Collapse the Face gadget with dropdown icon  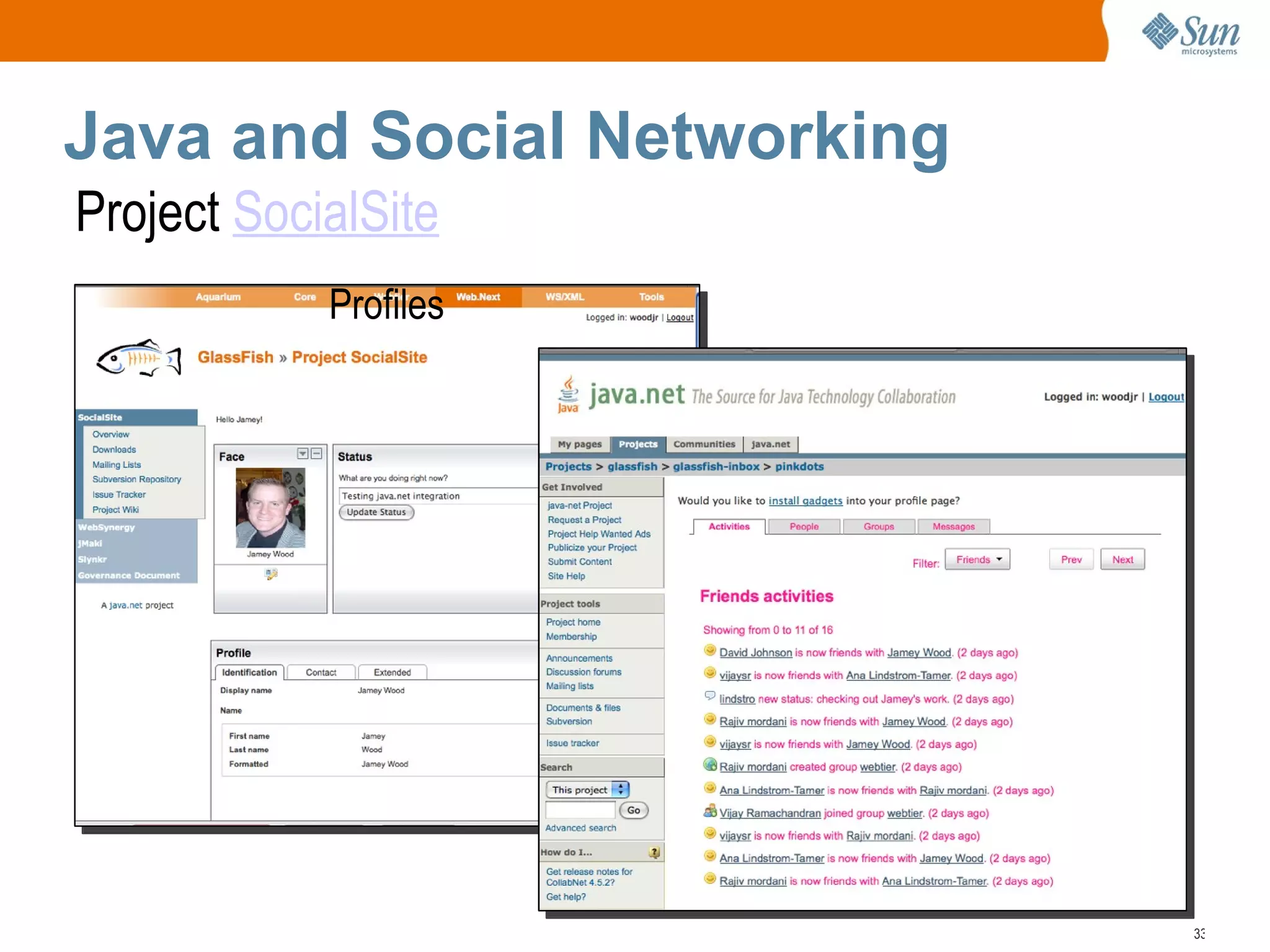click(x=303, y=454)
